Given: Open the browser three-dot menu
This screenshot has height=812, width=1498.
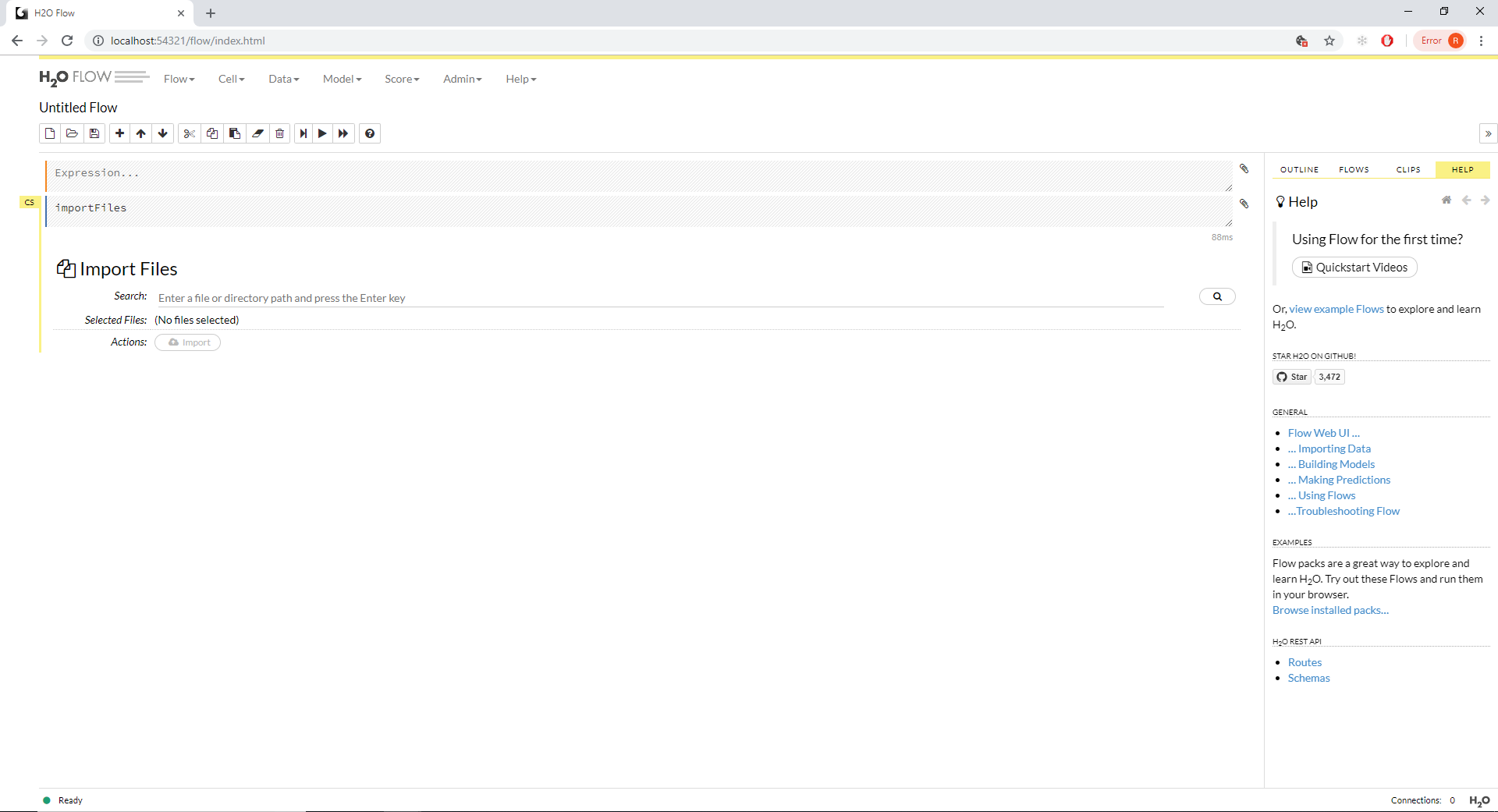Looking at the screenshot, I should point(1481,41).
